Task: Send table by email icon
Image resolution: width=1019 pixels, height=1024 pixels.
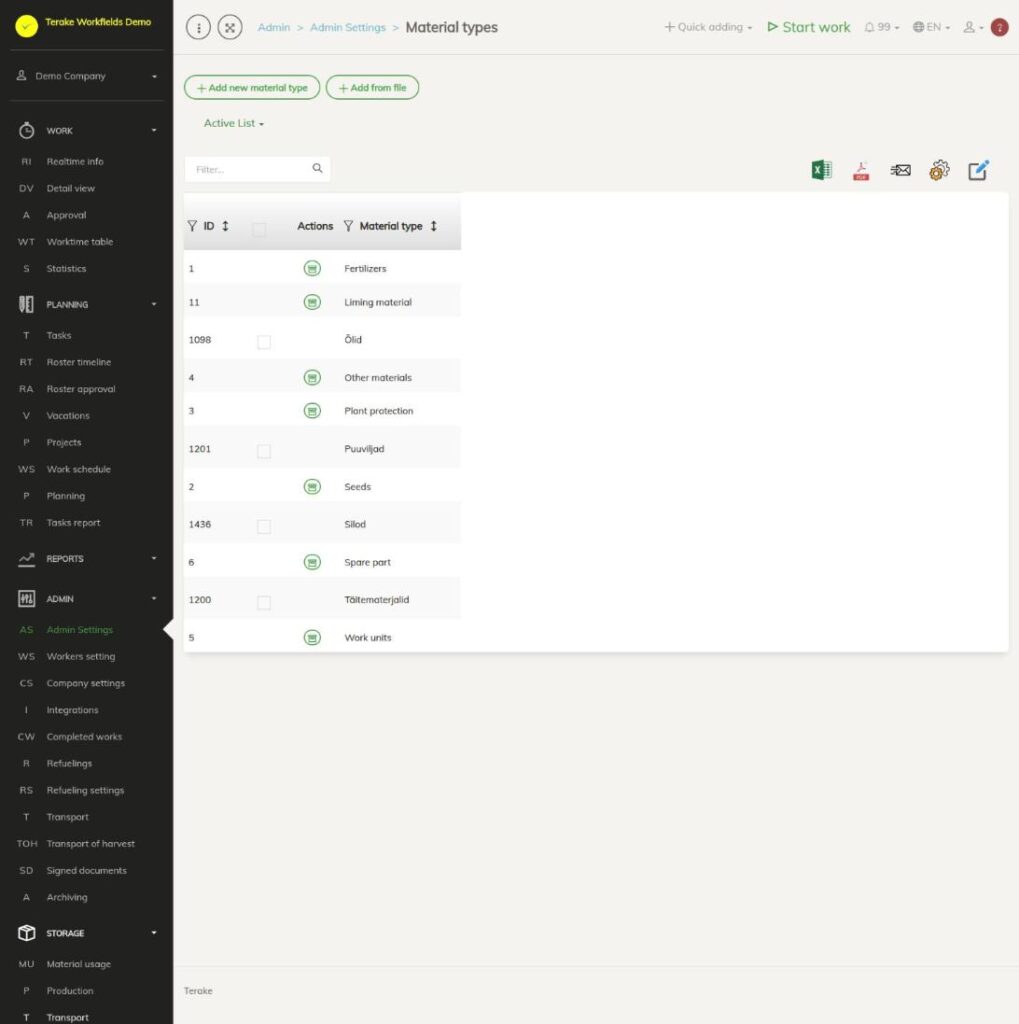Action: [900, 170]
